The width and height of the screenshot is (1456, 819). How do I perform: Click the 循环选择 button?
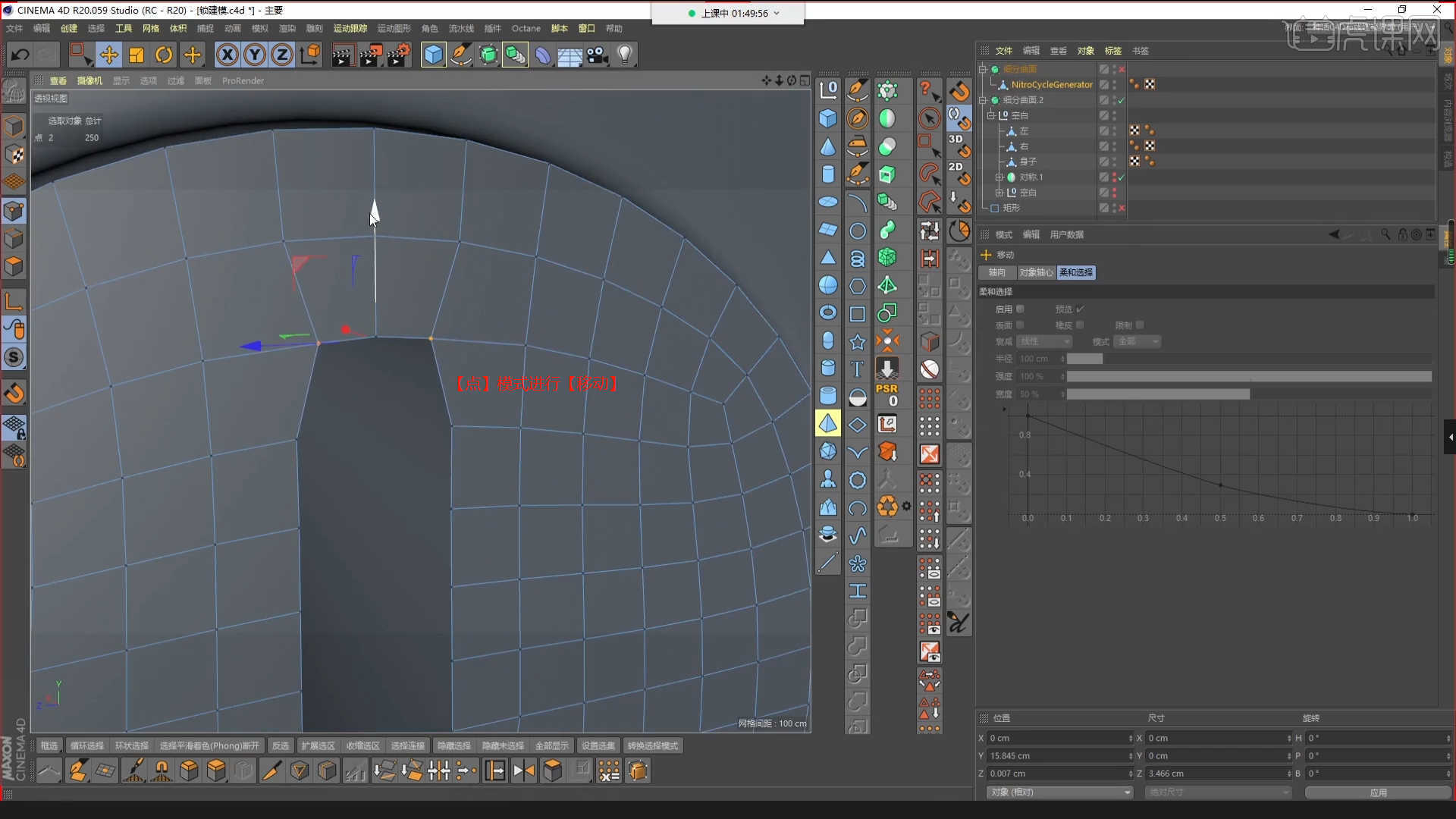87,745
